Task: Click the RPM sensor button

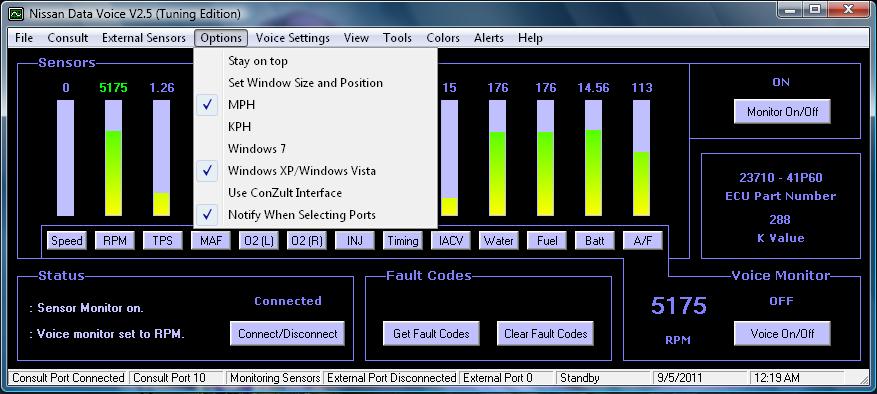Action: pyautogui.click(x=115, y=241)
